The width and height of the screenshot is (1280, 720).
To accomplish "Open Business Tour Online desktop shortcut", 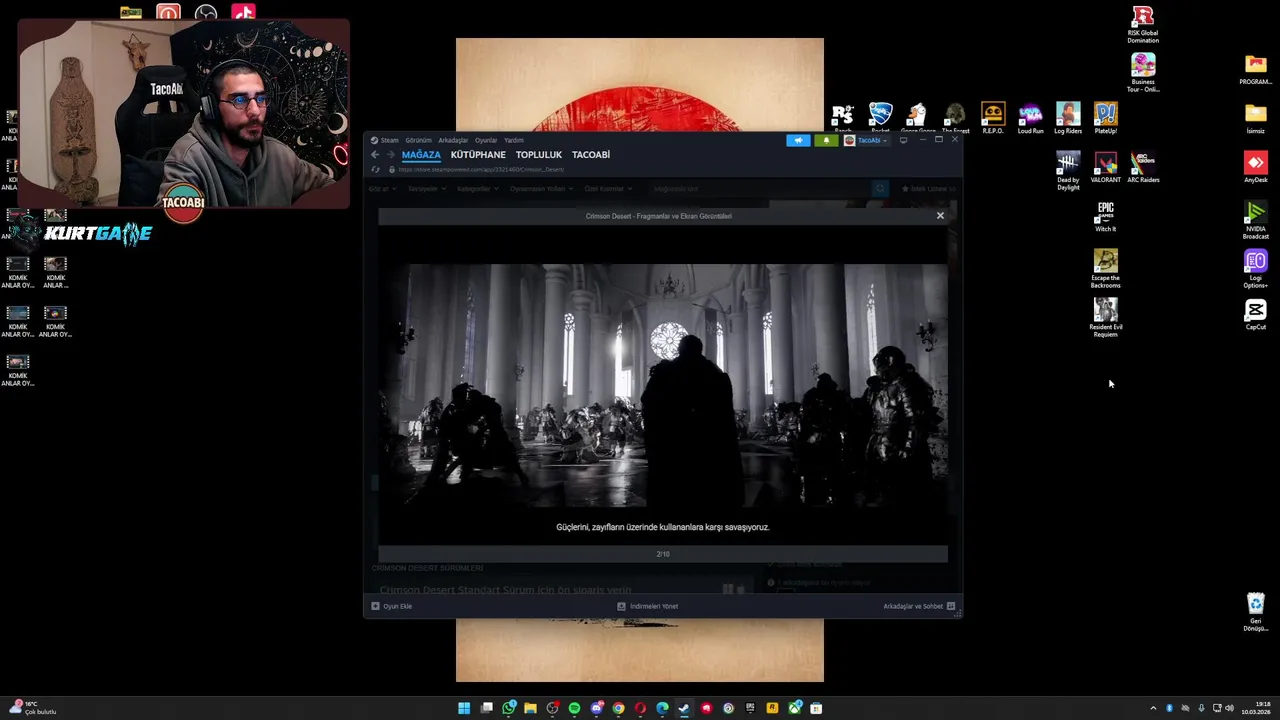I will coord(1143,73).
